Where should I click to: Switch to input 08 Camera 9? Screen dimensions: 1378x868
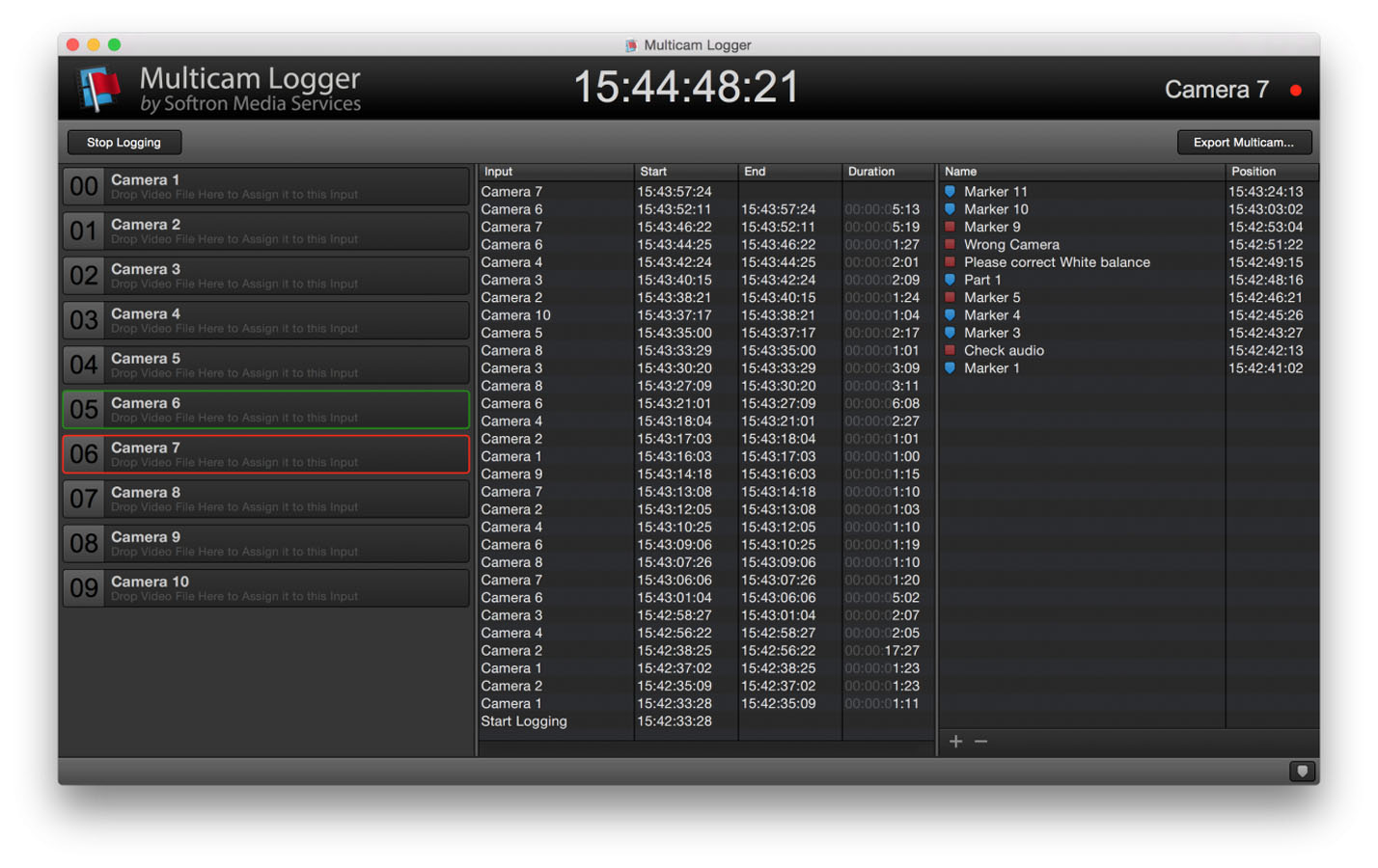(266, 544)
